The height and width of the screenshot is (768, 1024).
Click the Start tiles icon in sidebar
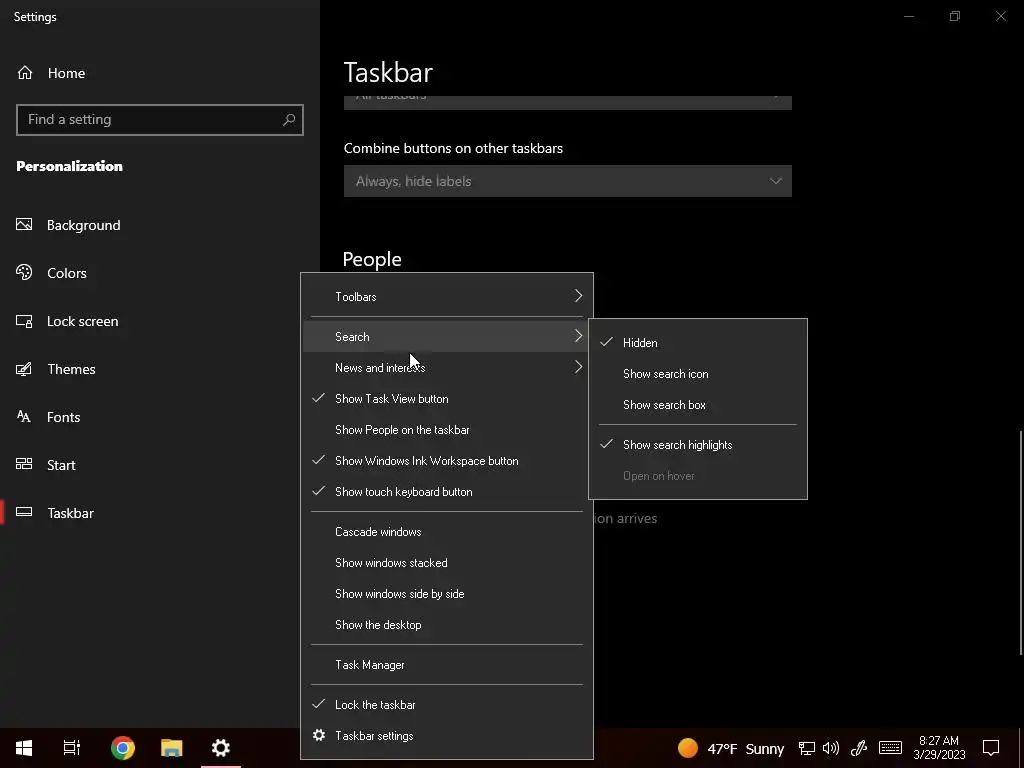point(24,464)
